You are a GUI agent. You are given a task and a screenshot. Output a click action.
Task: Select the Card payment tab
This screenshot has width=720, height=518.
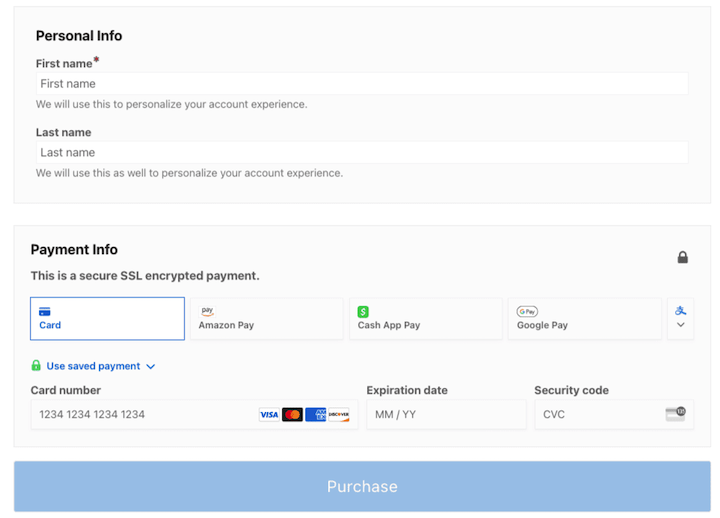click(107, 319)
